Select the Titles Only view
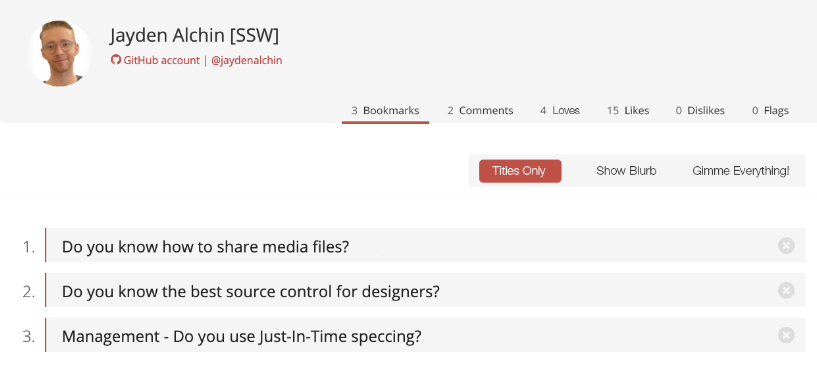This screenshot has height=374, width=817. click(x=519, y=171)
